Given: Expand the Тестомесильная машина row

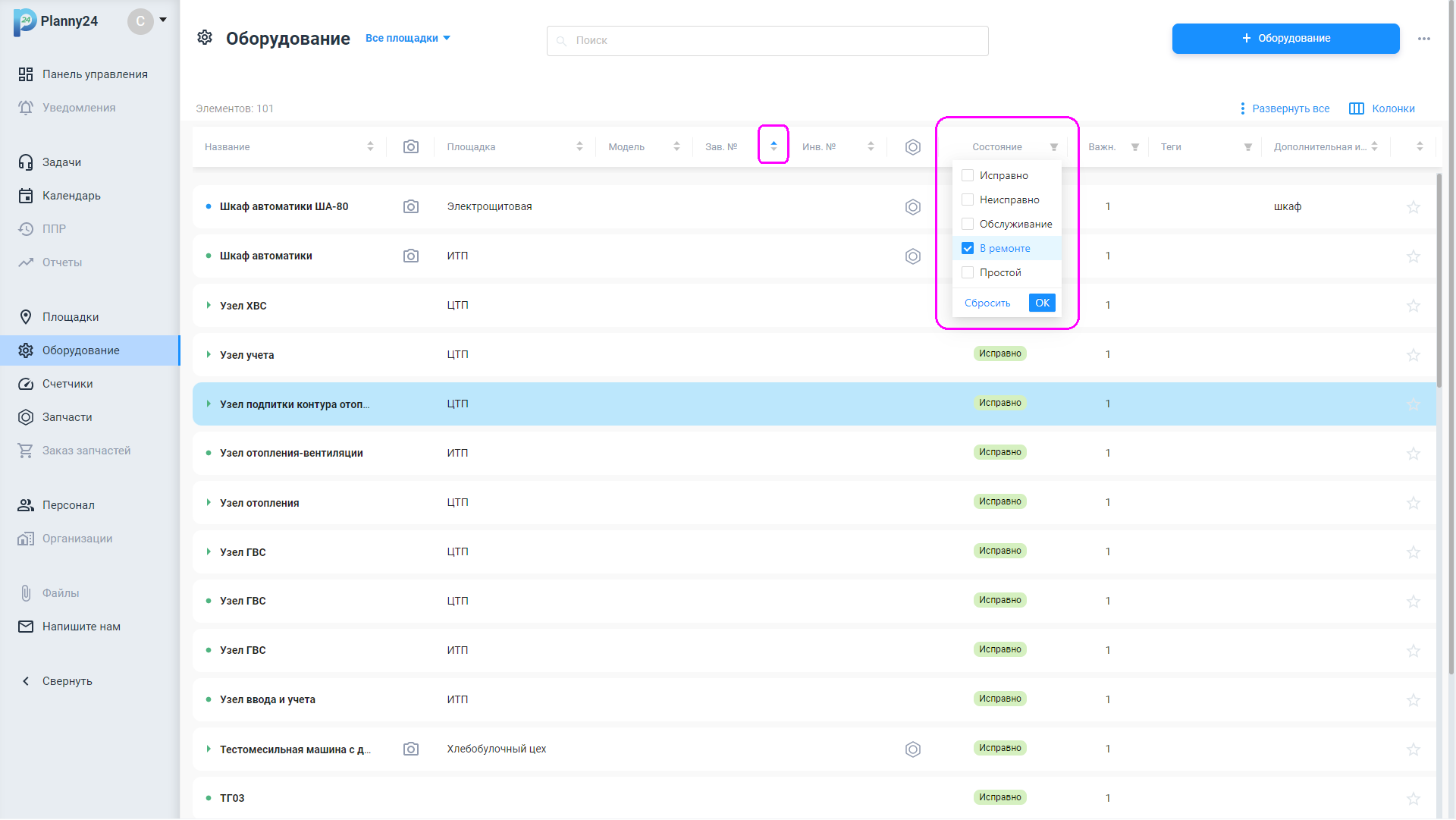Looking at the screenshot, I should click(209, 749).
